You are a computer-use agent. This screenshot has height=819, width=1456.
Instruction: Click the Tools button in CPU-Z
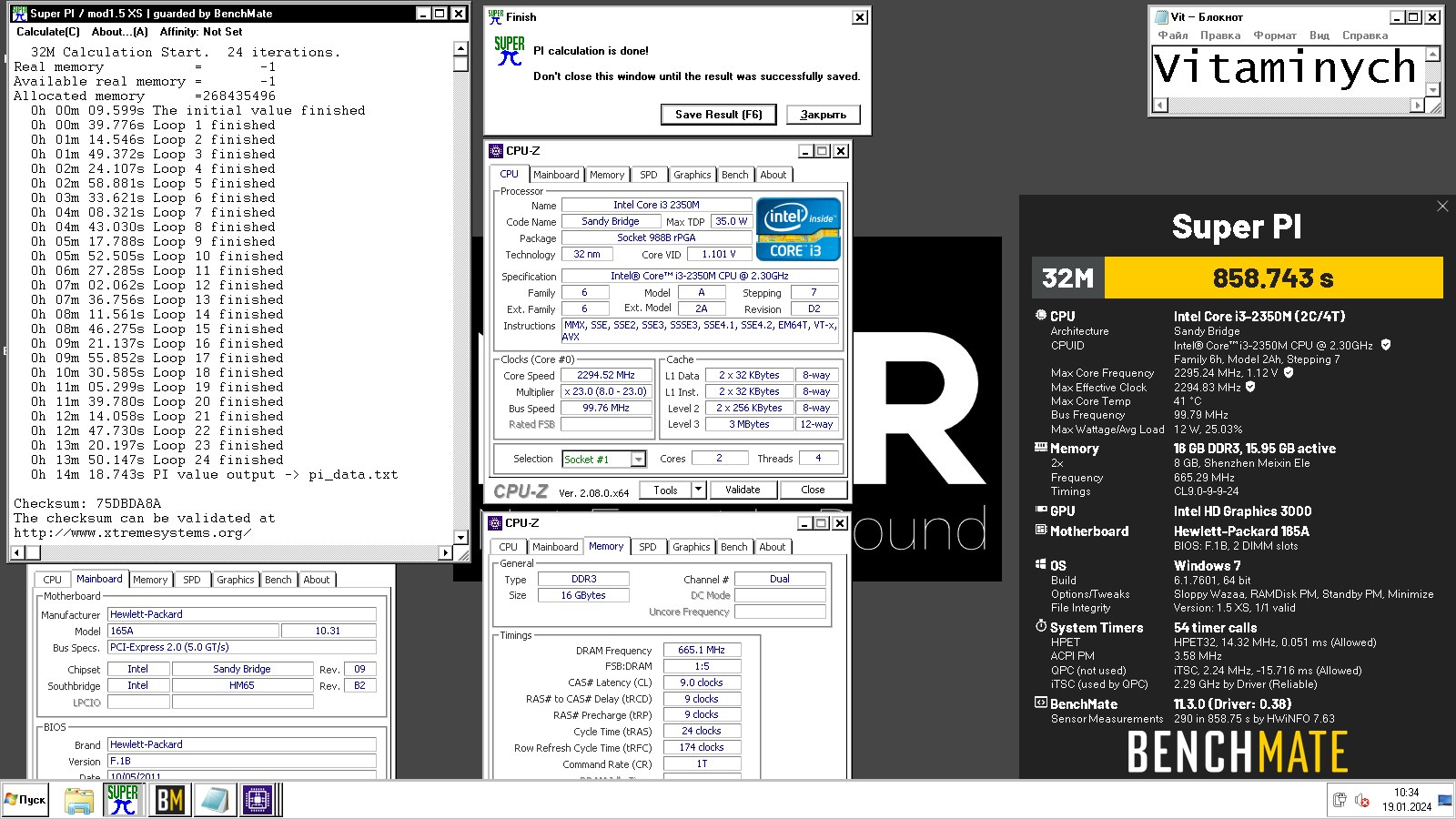[665, 490]
